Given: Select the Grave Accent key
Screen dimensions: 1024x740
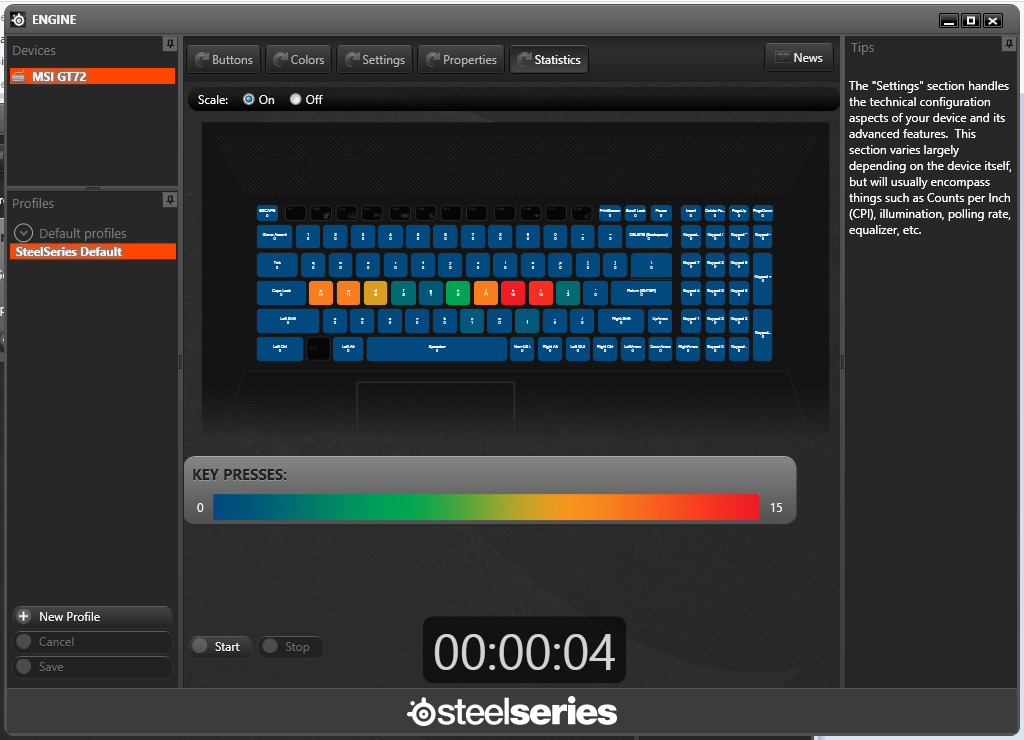Looking at the screenshot, I should tap(274, 236).
